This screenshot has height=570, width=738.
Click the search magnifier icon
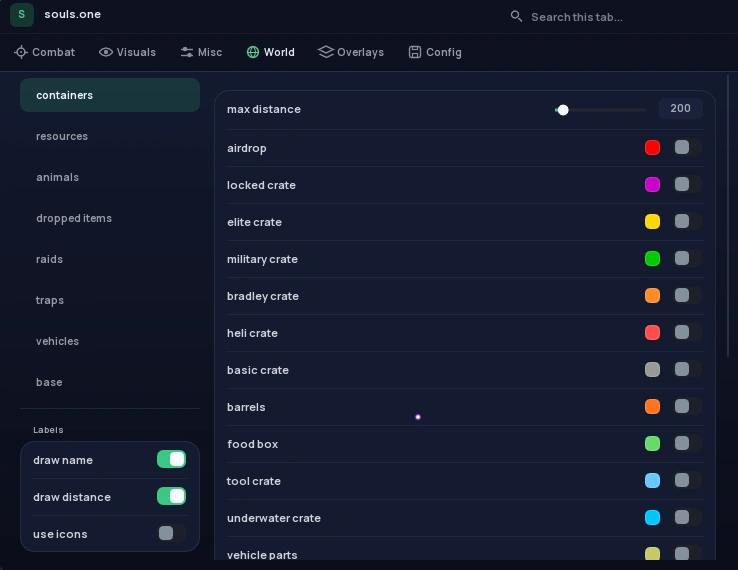(516, 17)
